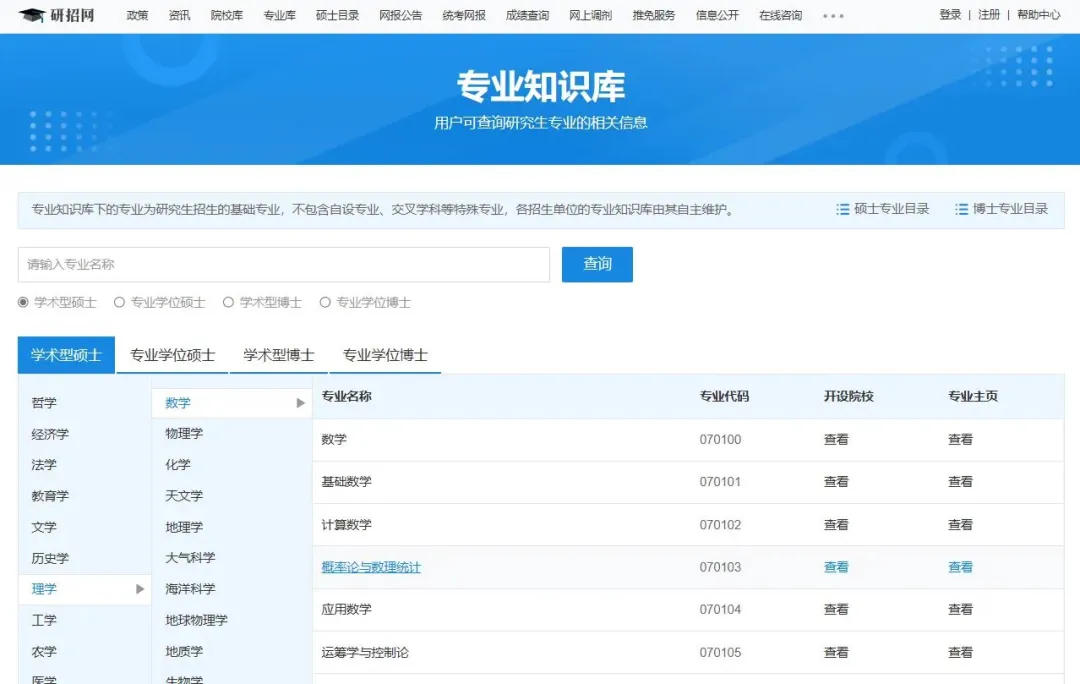
Task: Select the 地球物理学 subcategory
Action: tap(196, 620)
